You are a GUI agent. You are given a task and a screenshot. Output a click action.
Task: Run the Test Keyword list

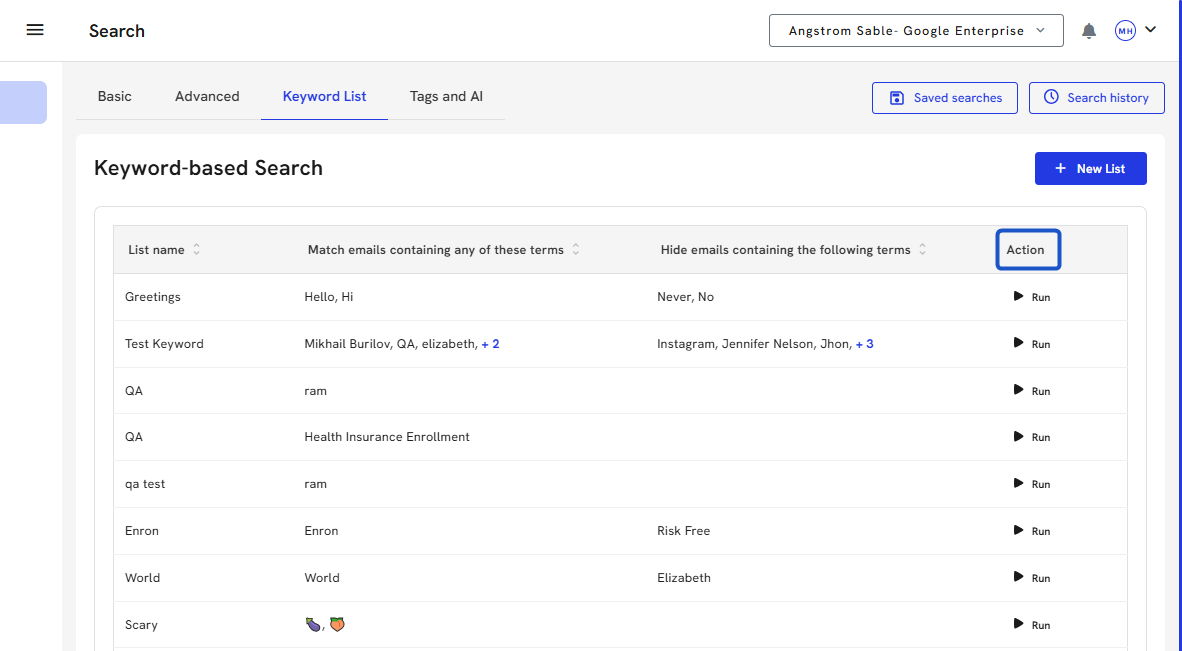1031,344
